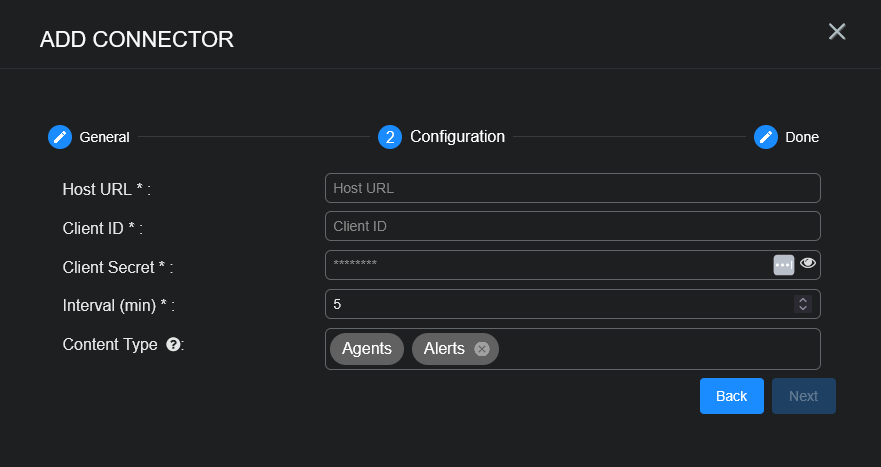Go to the Done step label
Screen dimensions: 881x467
click(801, 137)
